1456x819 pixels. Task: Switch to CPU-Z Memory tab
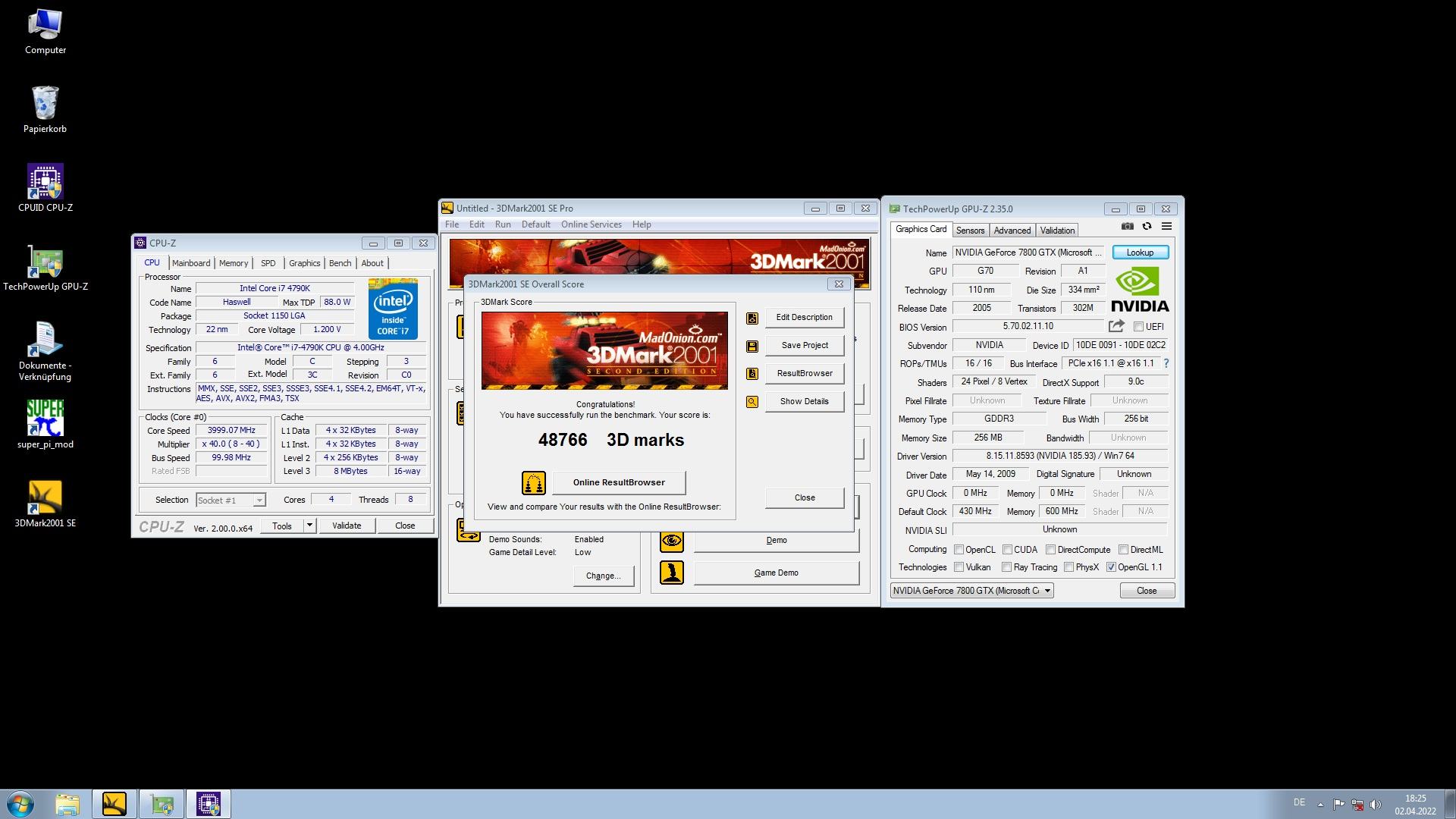(234, 263)
